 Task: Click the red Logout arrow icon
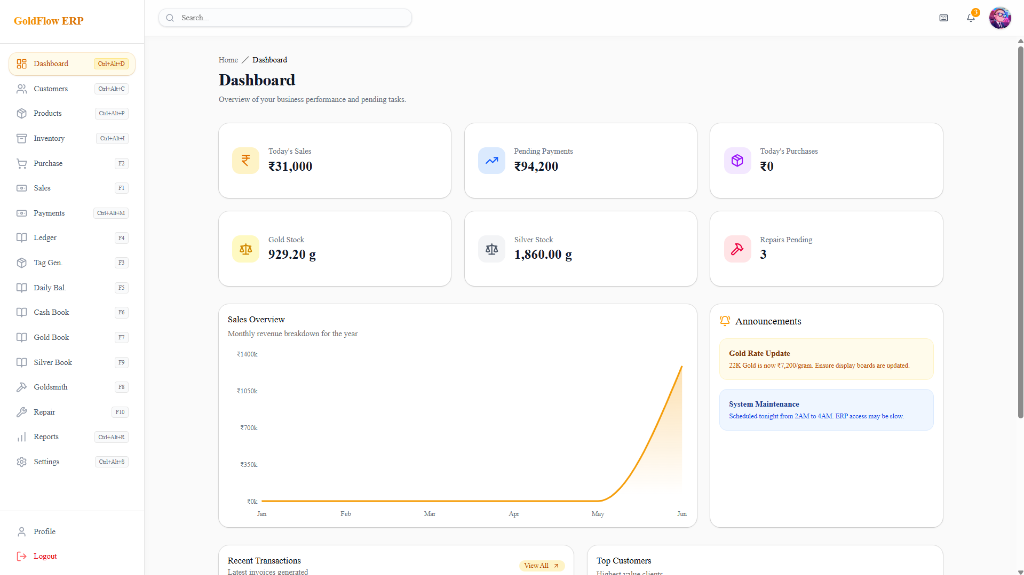pyautogui.click(x=22, y=556)
